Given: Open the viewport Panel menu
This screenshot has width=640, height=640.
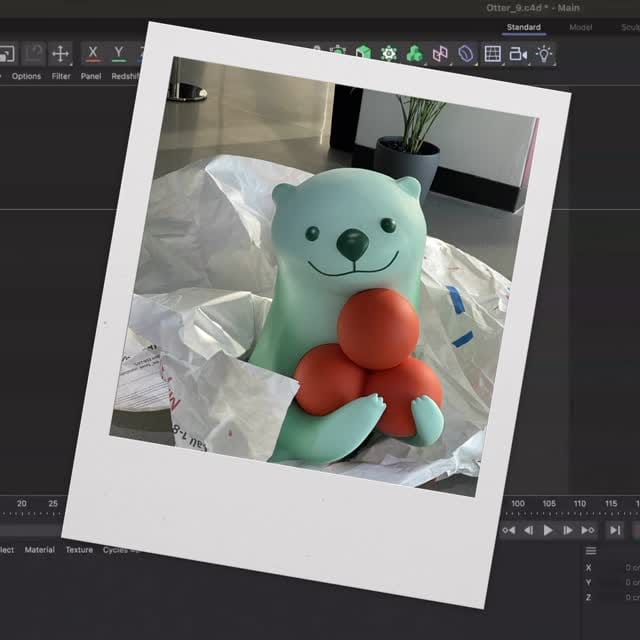Looking at the screenshot, I should click(x=91, y=76).
